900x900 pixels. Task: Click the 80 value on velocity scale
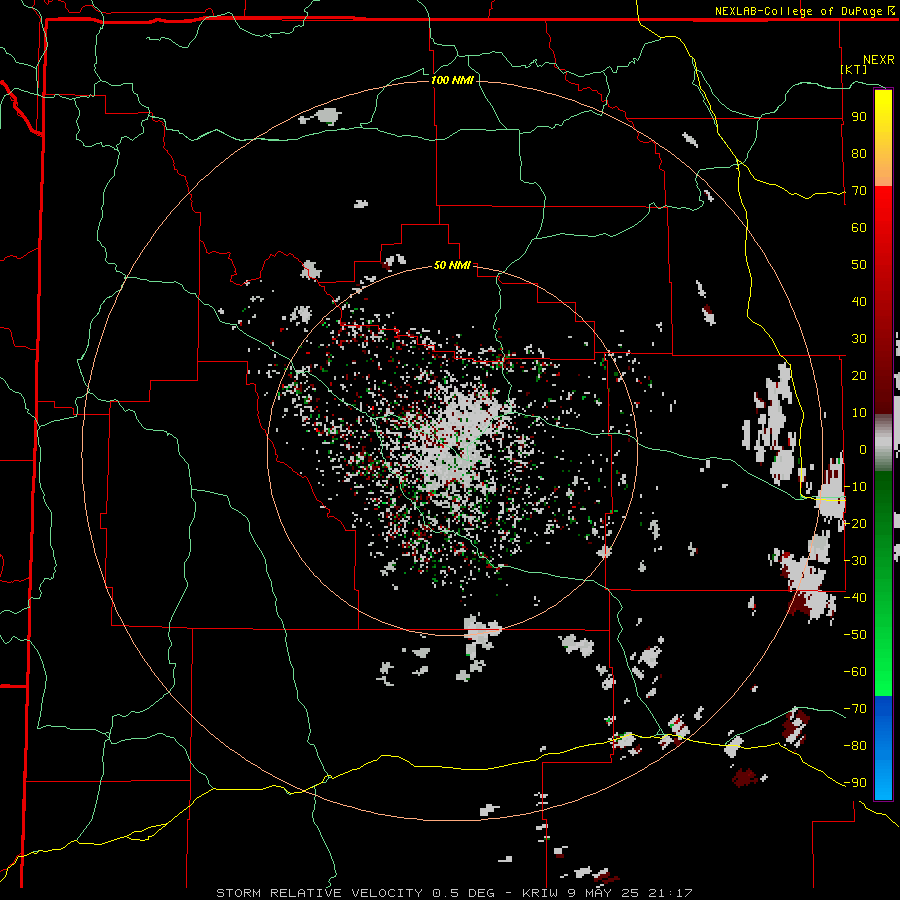pos(859,153)
